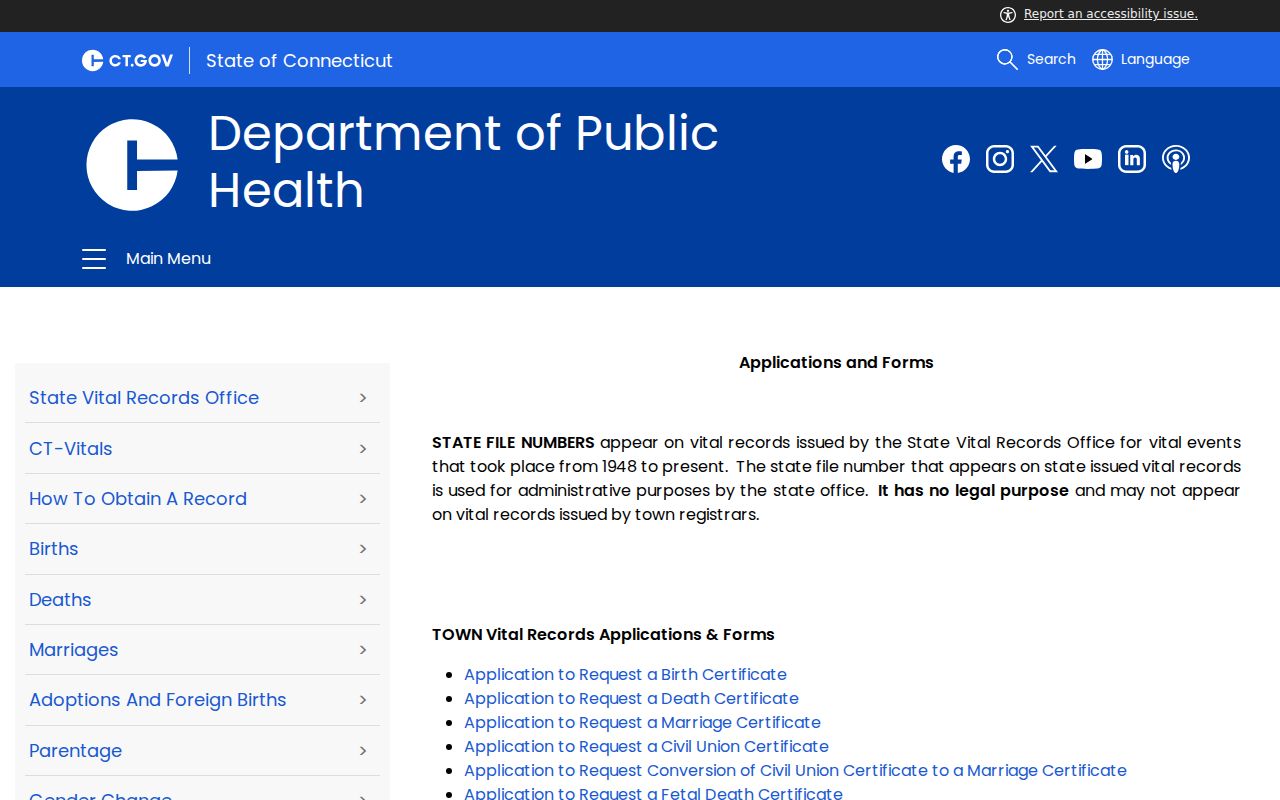1280x800 pixels.
Task: Expand the Marriages section chevron
Action: point(363,650)
